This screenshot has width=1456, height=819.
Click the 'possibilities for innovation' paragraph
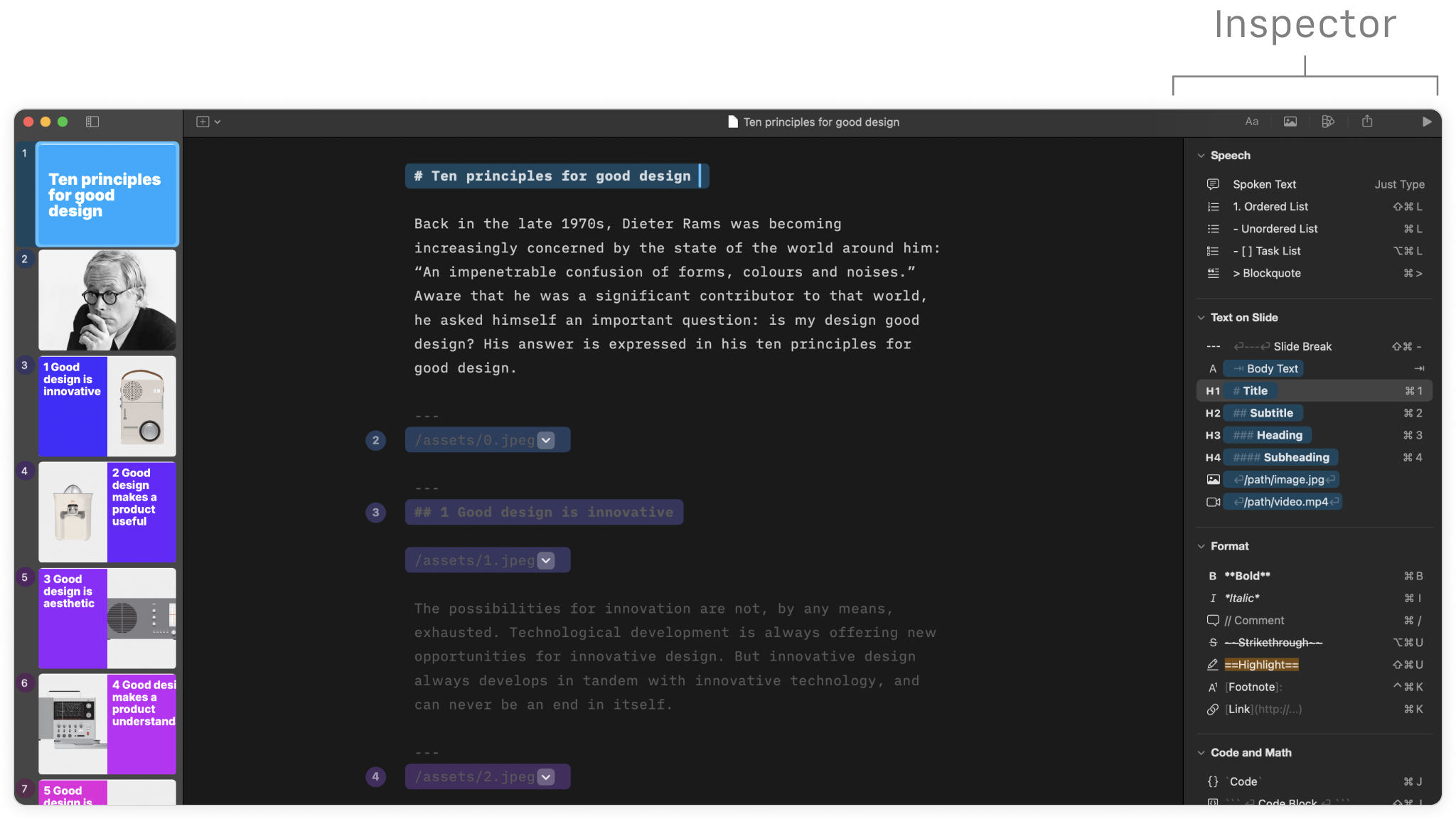click(x=675, y=656)
